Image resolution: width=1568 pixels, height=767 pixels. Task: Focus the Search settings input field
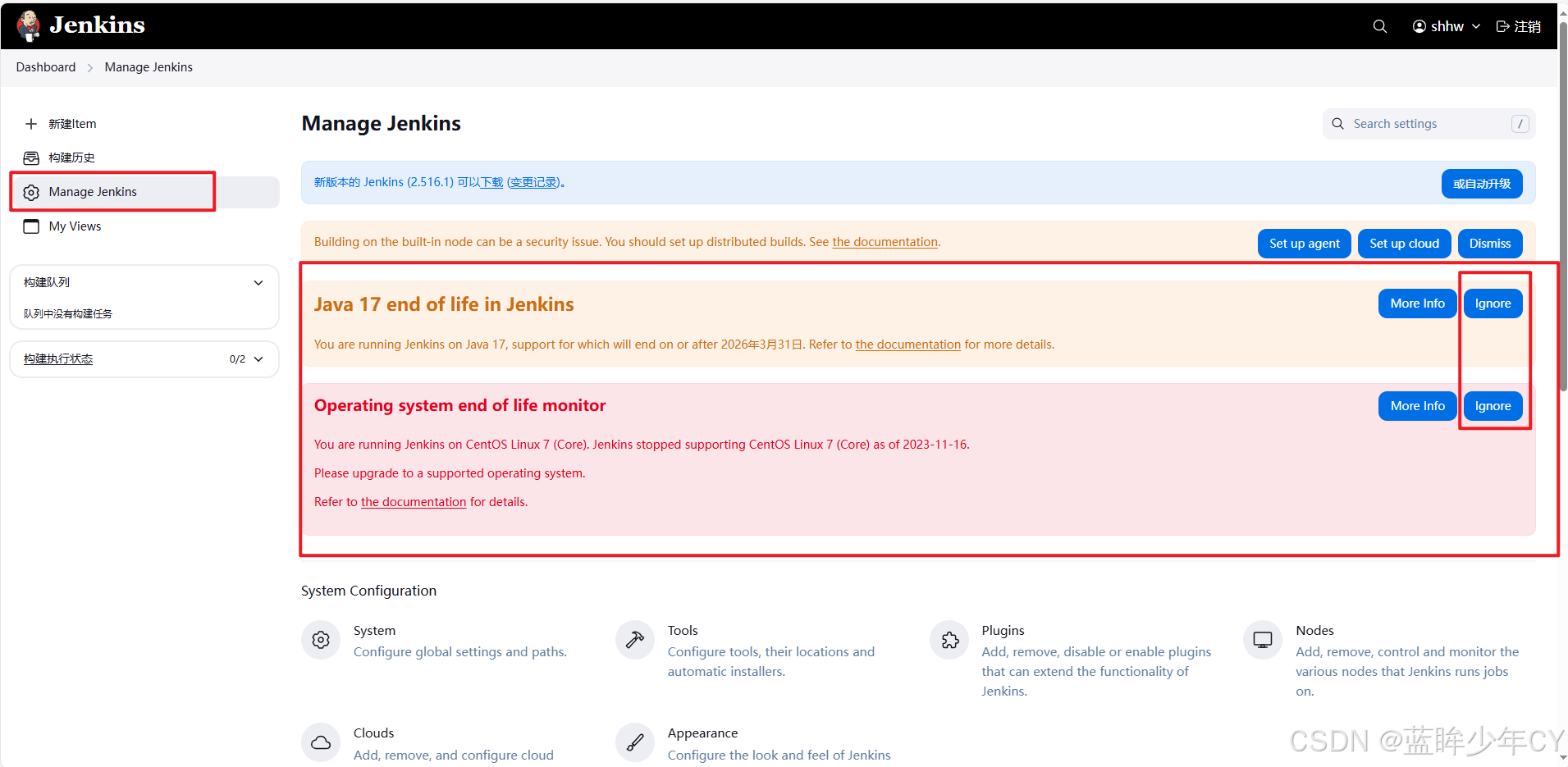pos(1429,124)
